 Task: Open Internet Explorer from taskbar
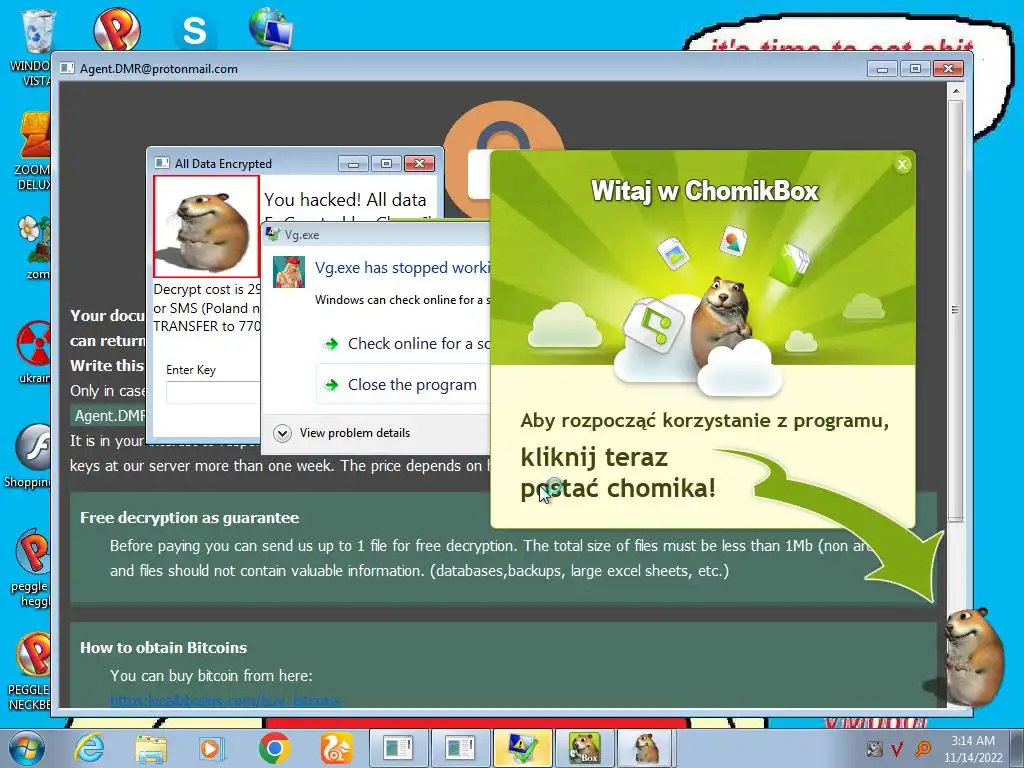click(88, 748)
